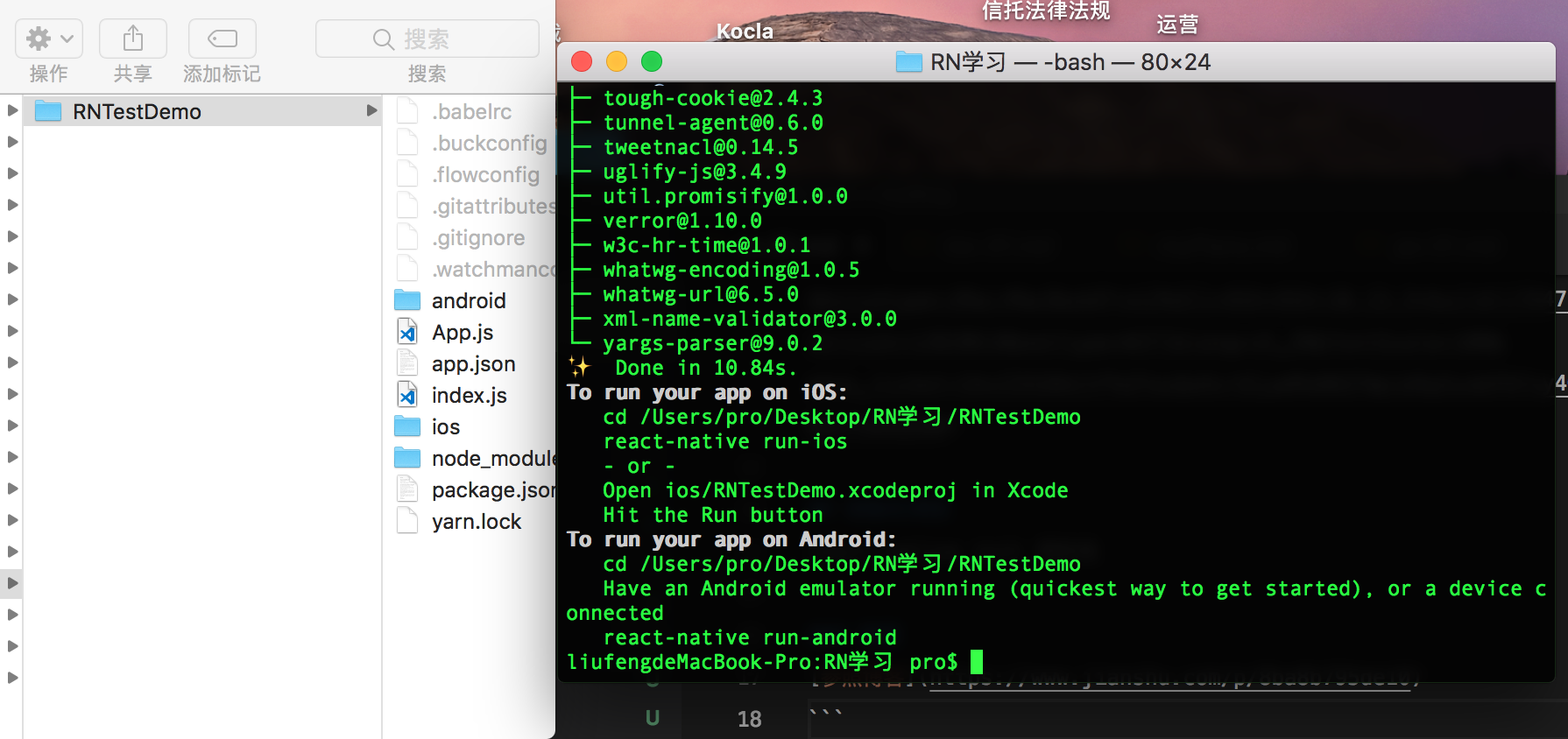Click the Terminal window title bar folder icon
Screen dimensions: 1568x739
pos(908,62)
